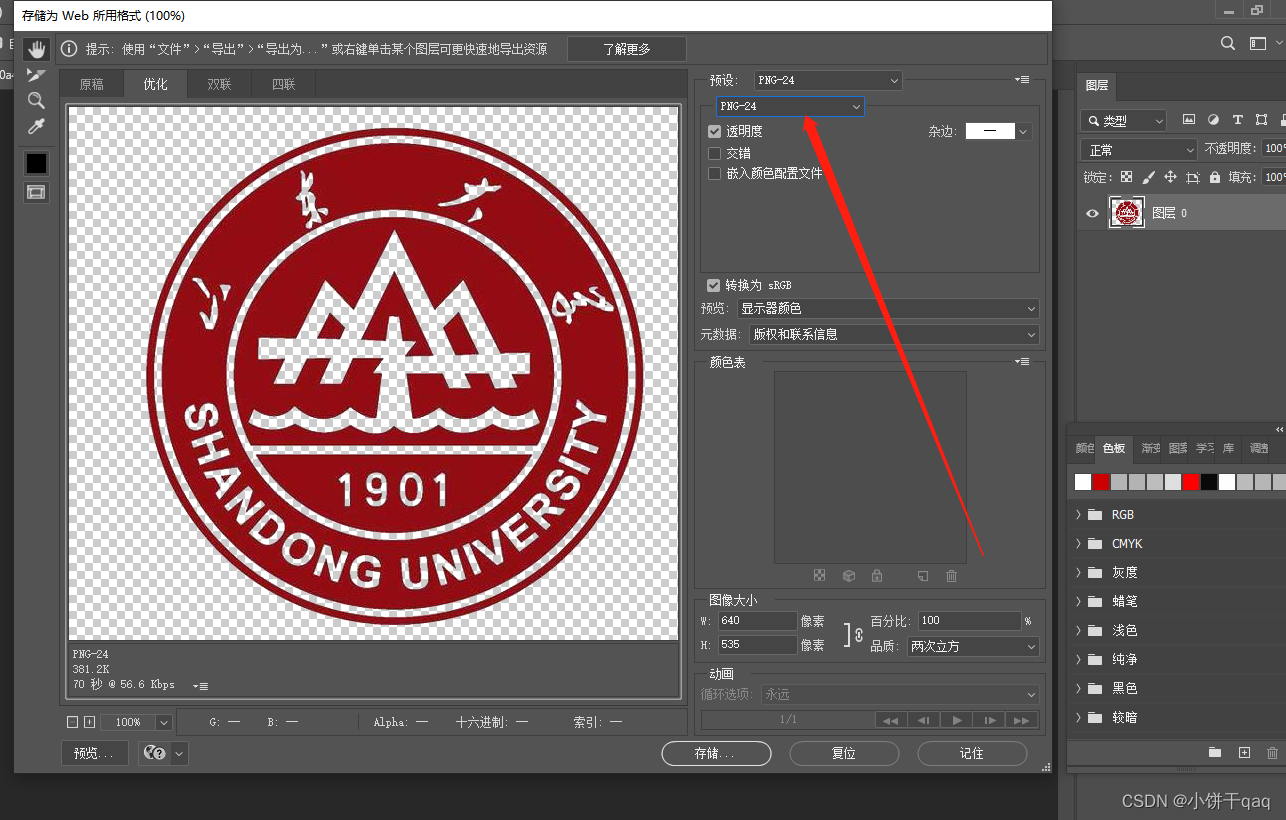The height and width of the screenshot is (820, 1286).
Task: Enable the 交错 interlaced checkbox
Action: [714, 153]
